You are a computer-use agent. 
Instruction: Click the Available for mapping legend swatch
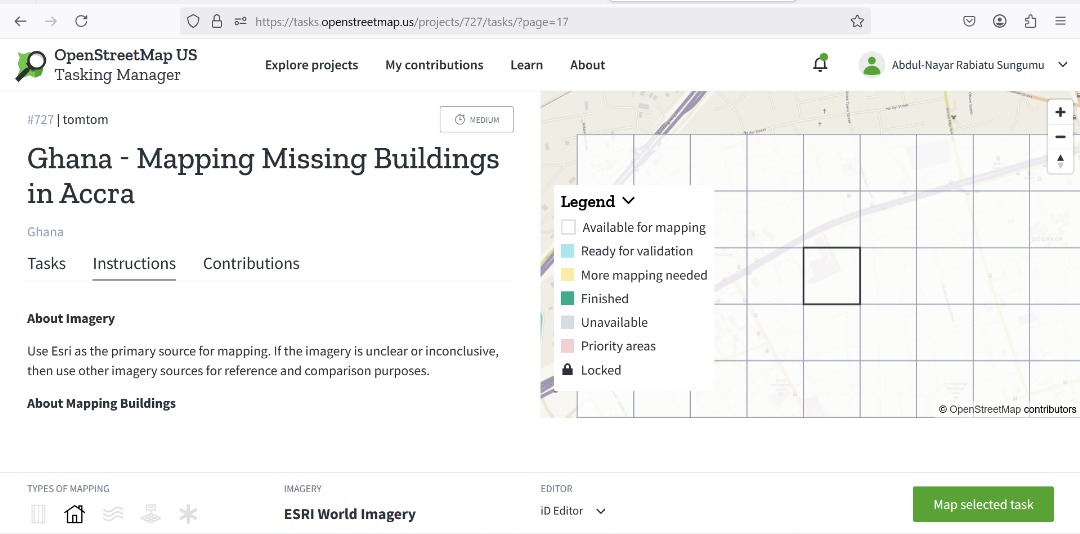click(568, 227)
